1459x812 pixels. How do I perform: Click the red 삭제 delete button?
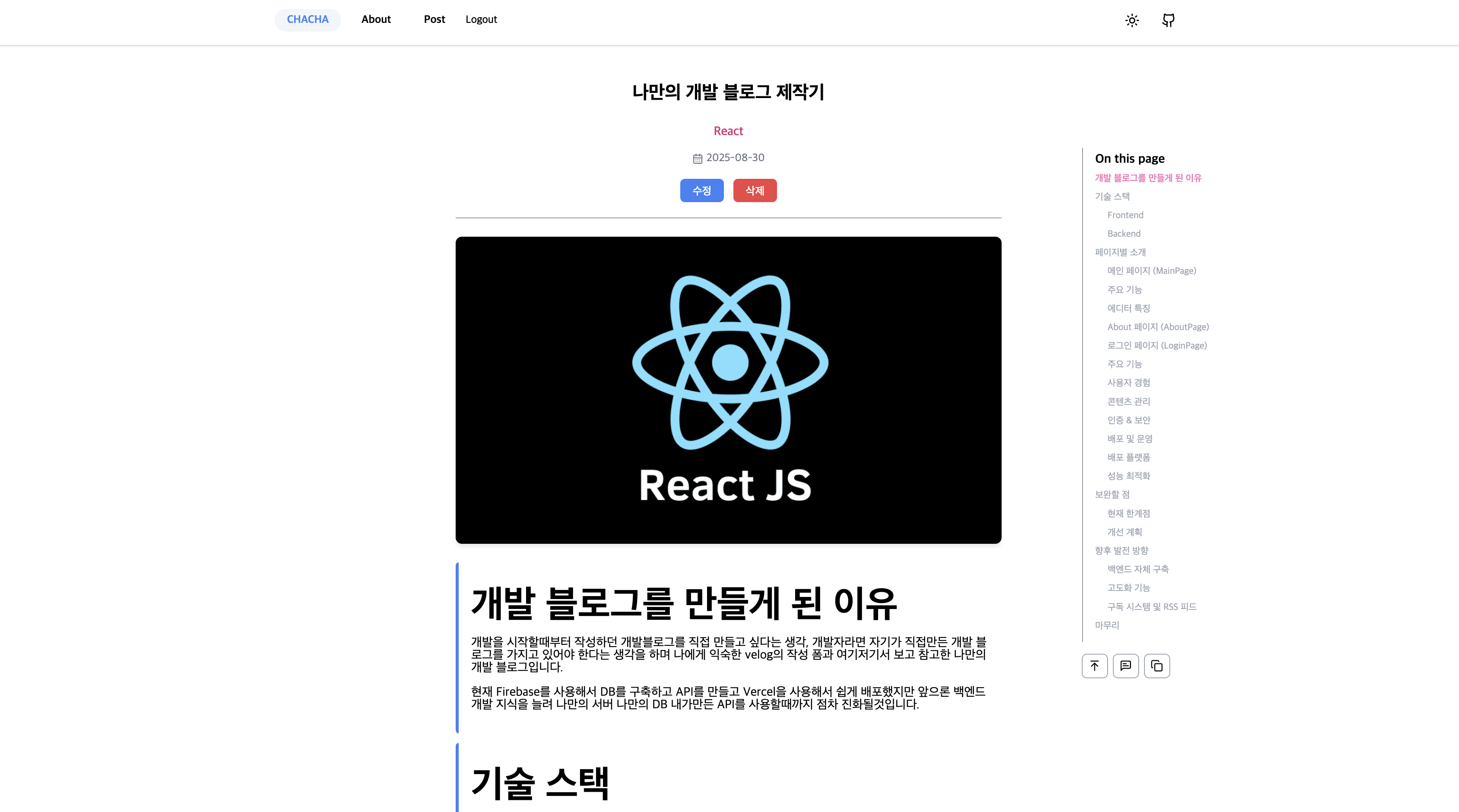(755, 190)
